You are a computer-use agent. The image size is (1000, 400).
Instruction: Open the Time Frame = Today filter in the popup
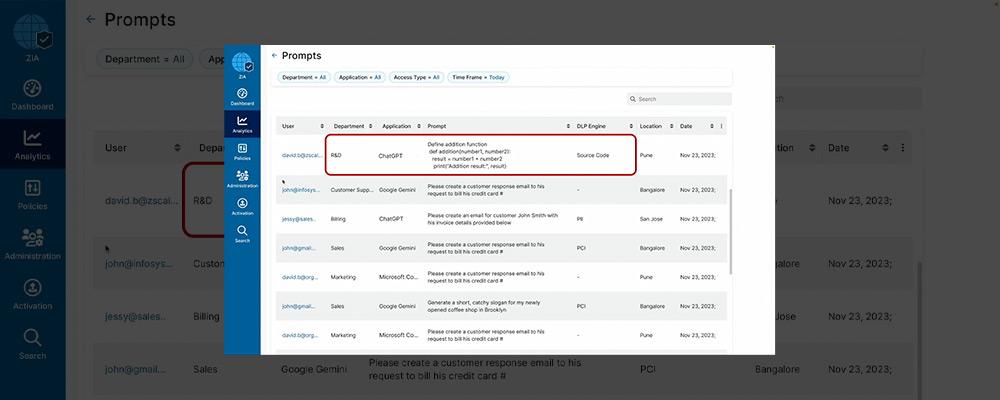click(x=478, y=77)
